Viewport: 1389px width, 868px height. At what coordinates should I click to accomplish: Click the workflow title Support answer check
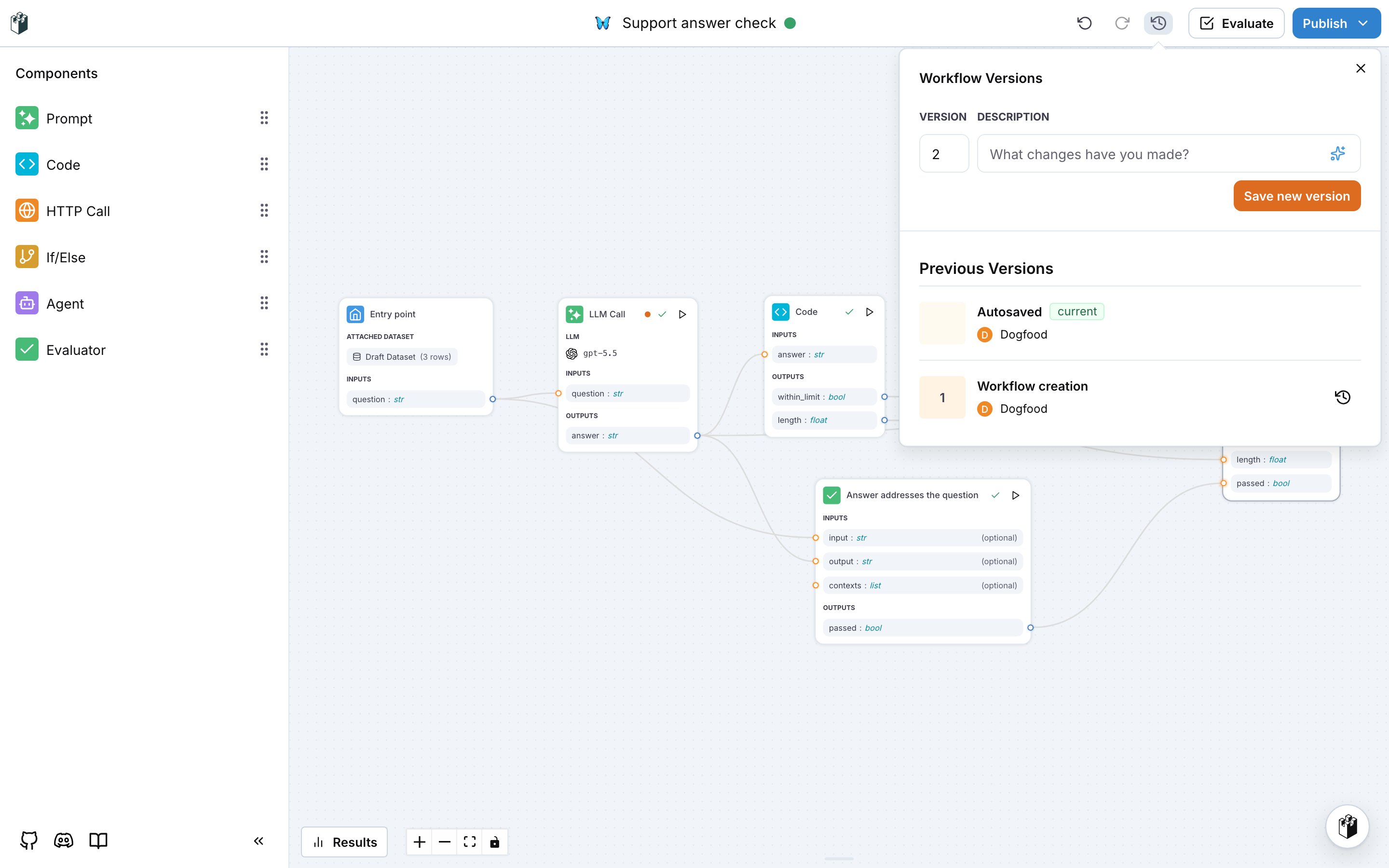pos(698,23)
